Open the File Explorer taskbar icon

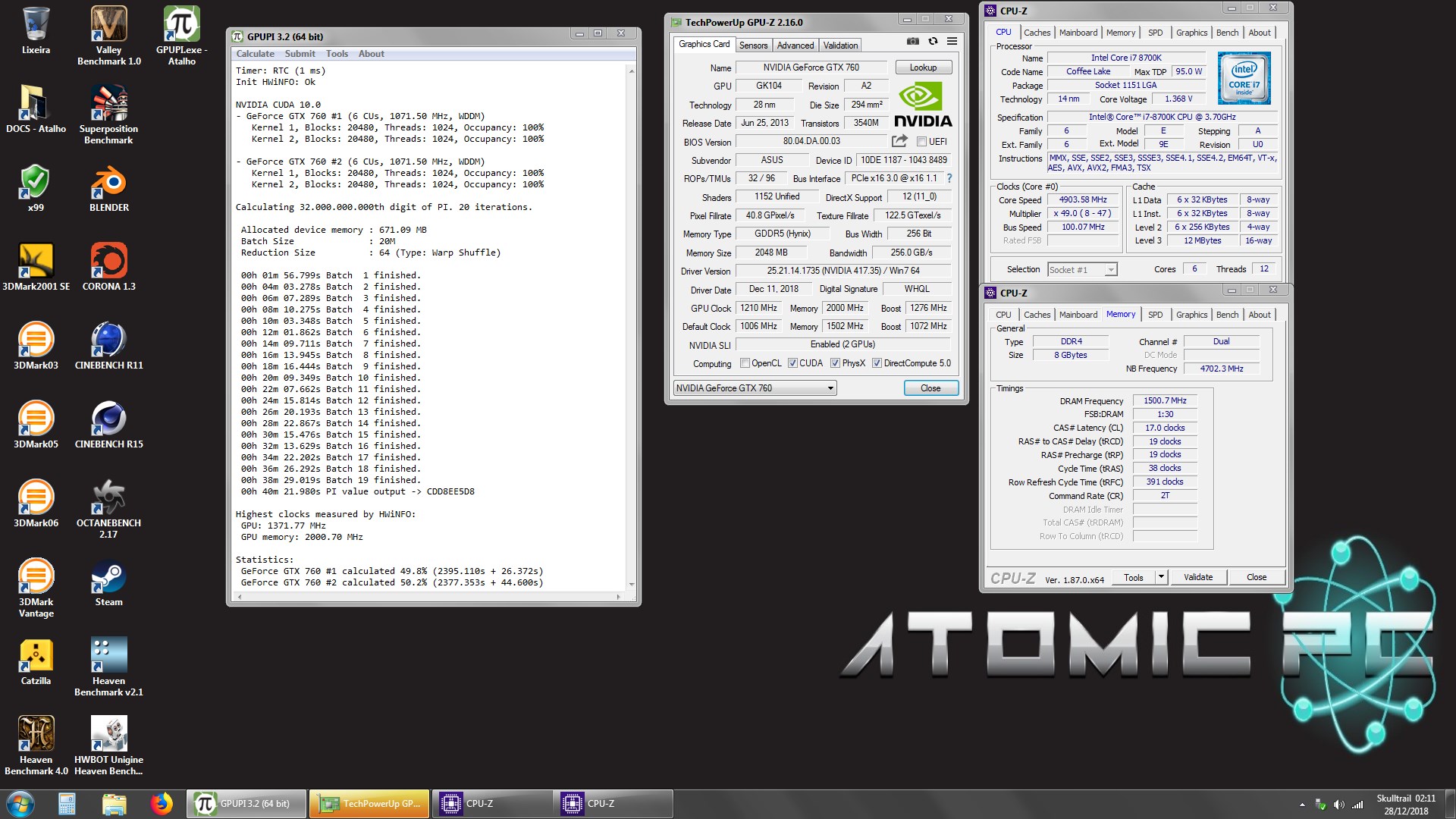[114, 804]
